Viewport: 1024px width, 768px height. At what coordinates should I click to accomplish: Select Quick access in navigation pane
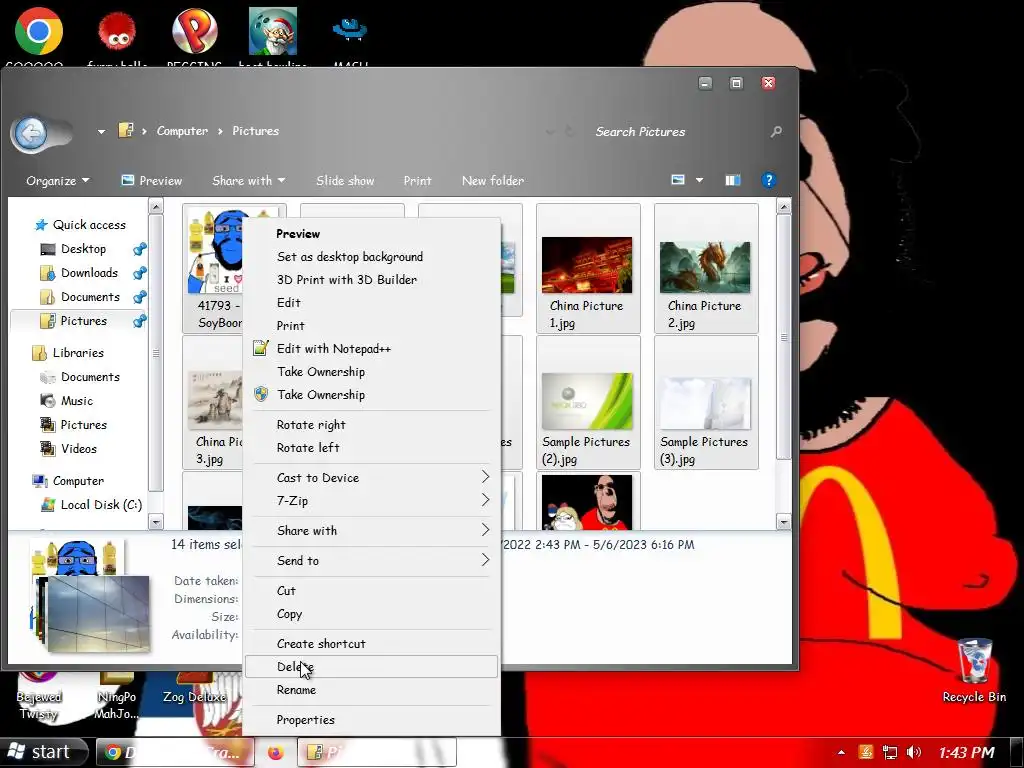point(89,225)
